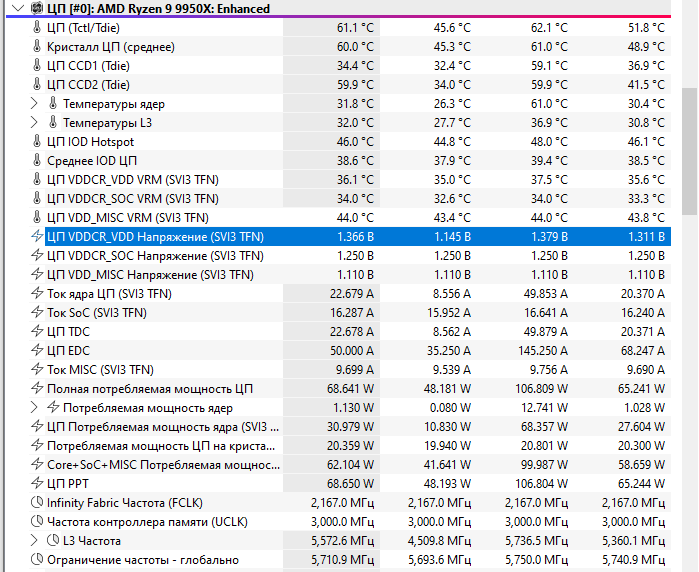Select the ЦП TDC row label

(68, 332)
